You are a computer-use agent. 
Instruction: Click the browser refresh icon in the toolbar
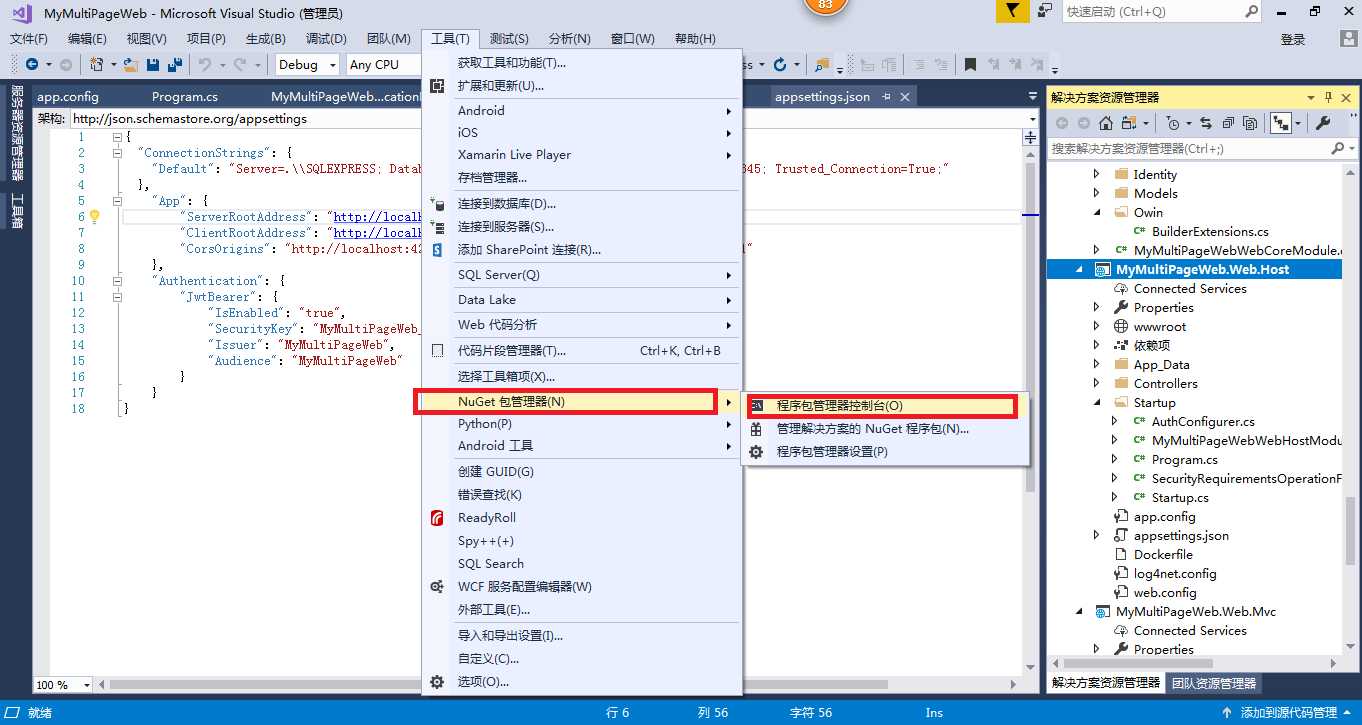click(x=780, y=64)
